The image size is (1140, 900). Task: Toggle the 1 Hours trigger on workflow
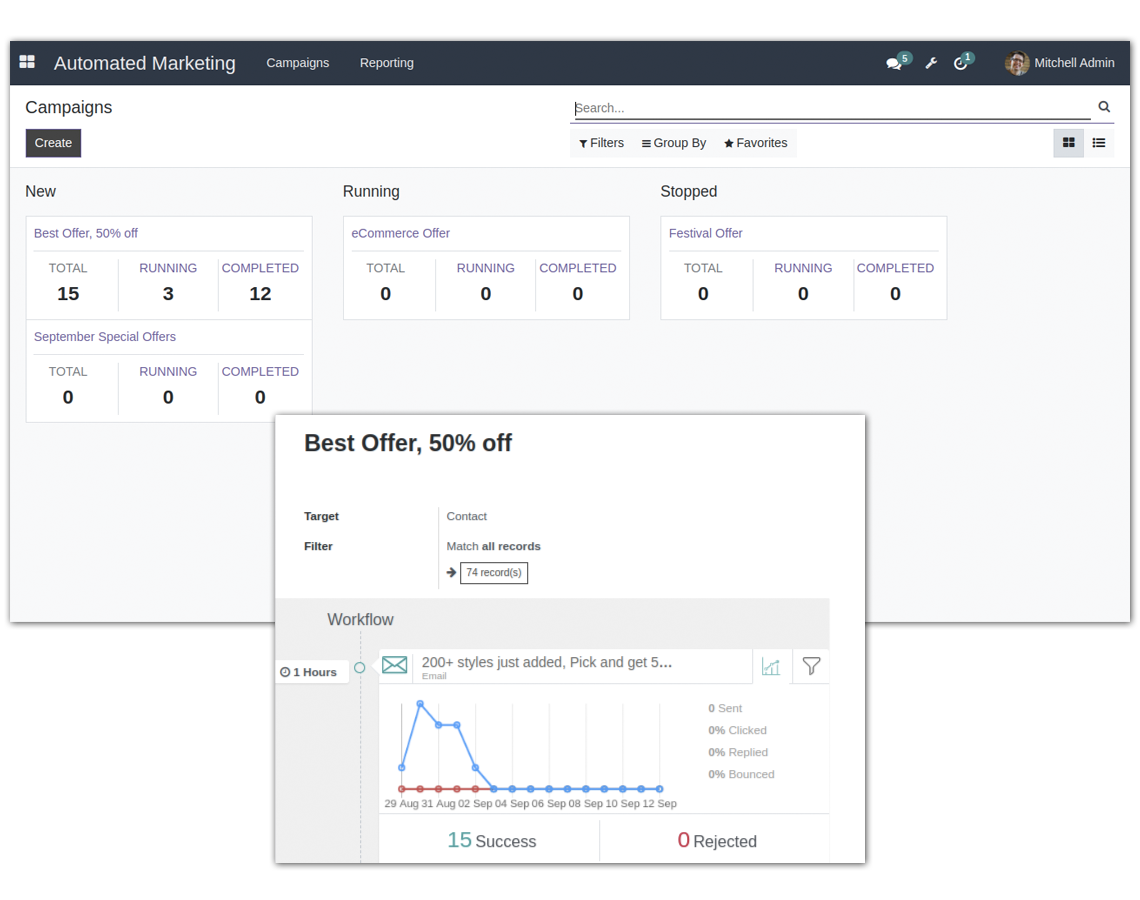[x=311, y=671]
